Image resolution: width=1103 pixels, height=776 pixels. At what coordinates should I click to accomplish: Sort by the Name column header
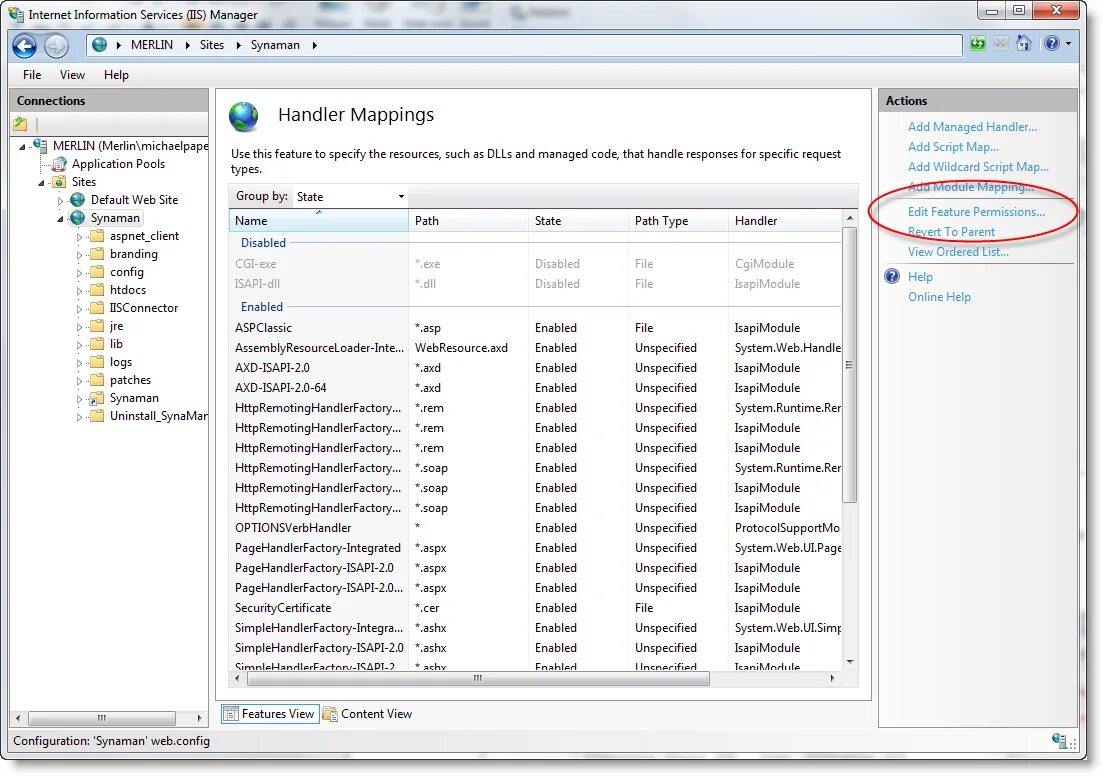click(x=319, y=221)
